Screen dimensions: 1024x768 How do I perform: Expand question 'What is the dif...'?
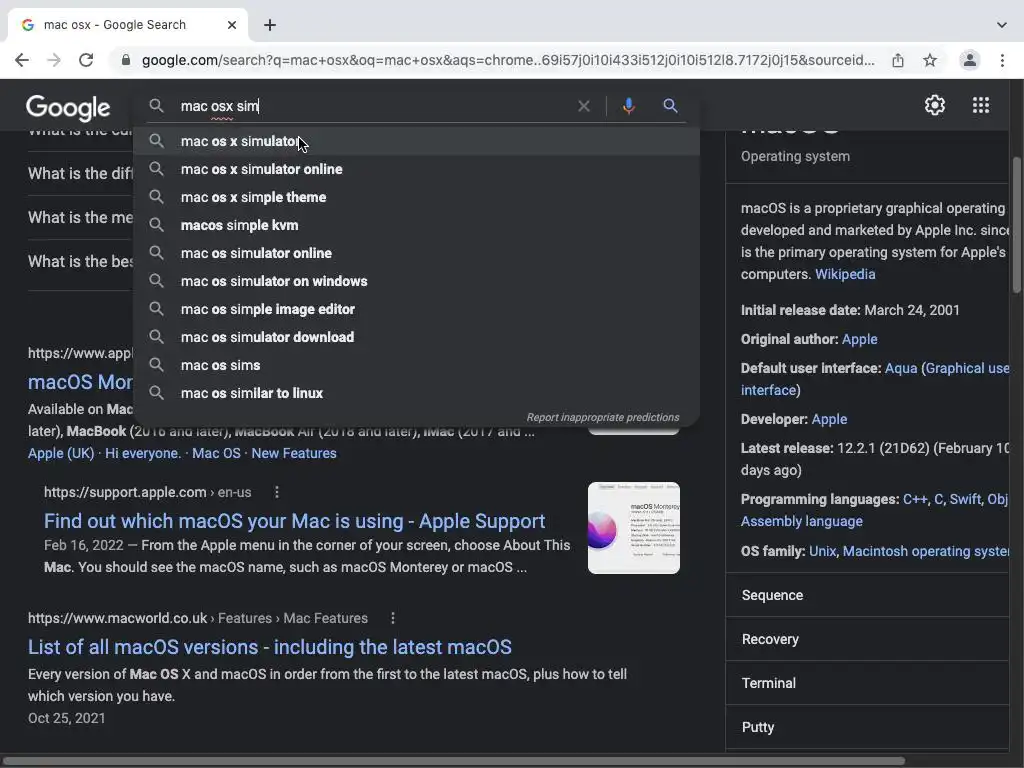[x=80, y=174]
